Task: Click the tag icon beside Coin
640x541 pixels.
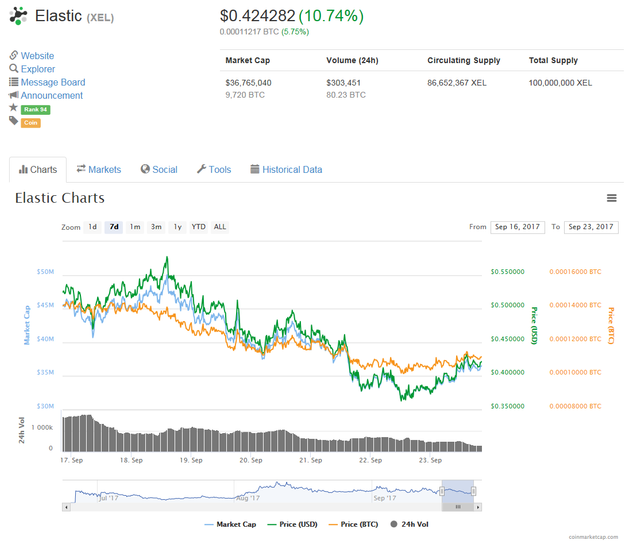Action: (13, 120)
